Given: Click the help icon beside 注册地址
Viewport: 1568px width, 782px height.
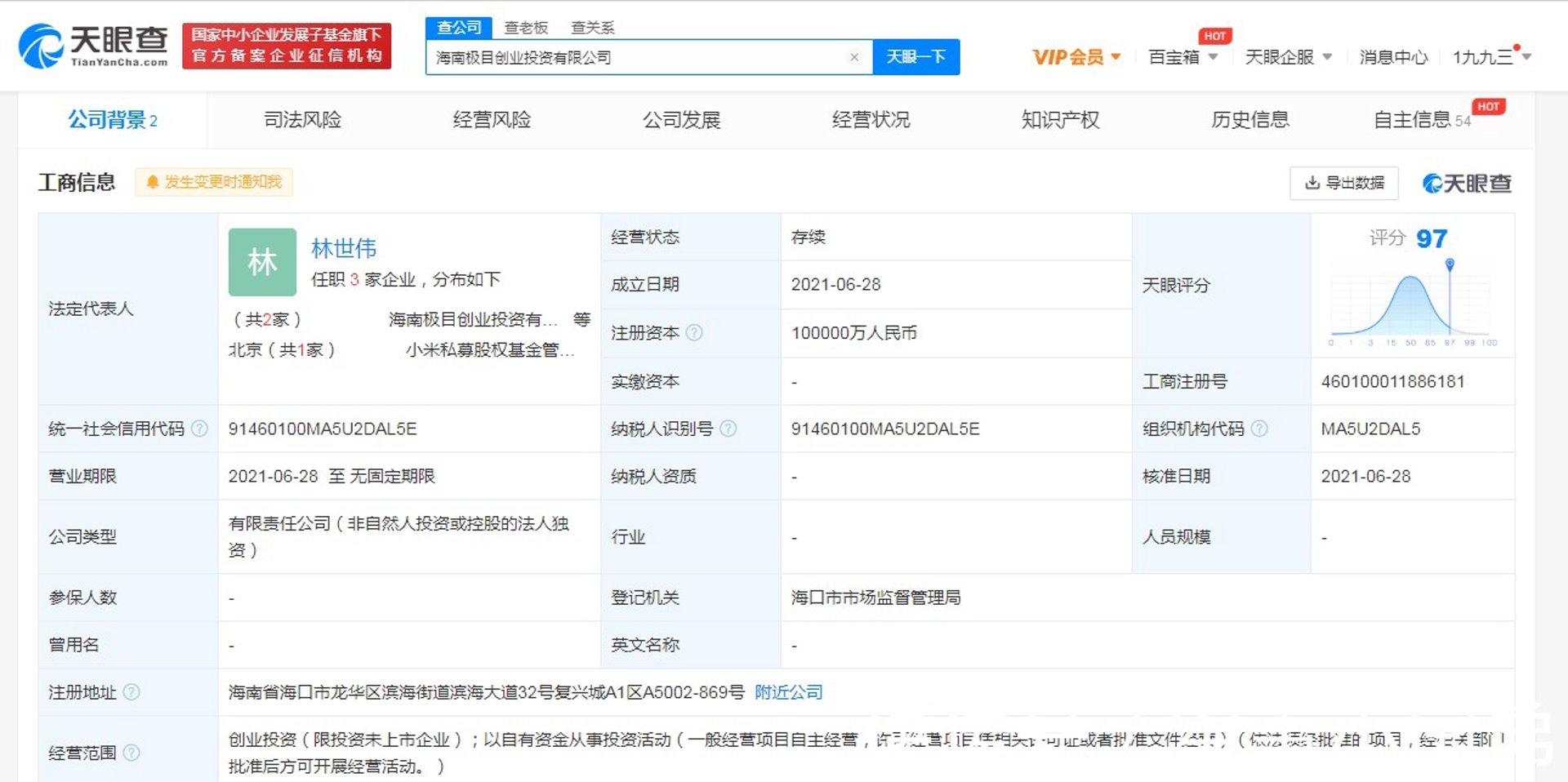Looking at the screenshot, I should (131, 692).
